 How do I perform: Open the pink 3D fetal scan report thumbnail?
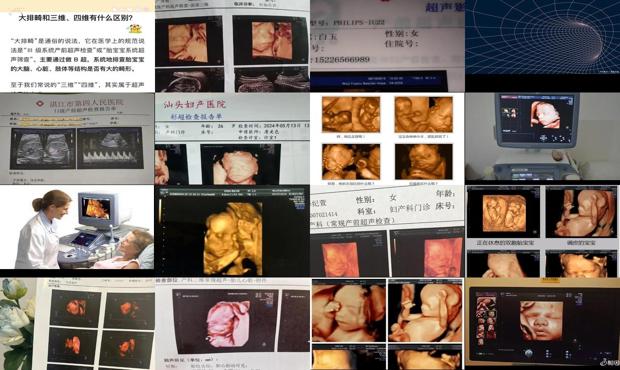(x=232, y=324)
